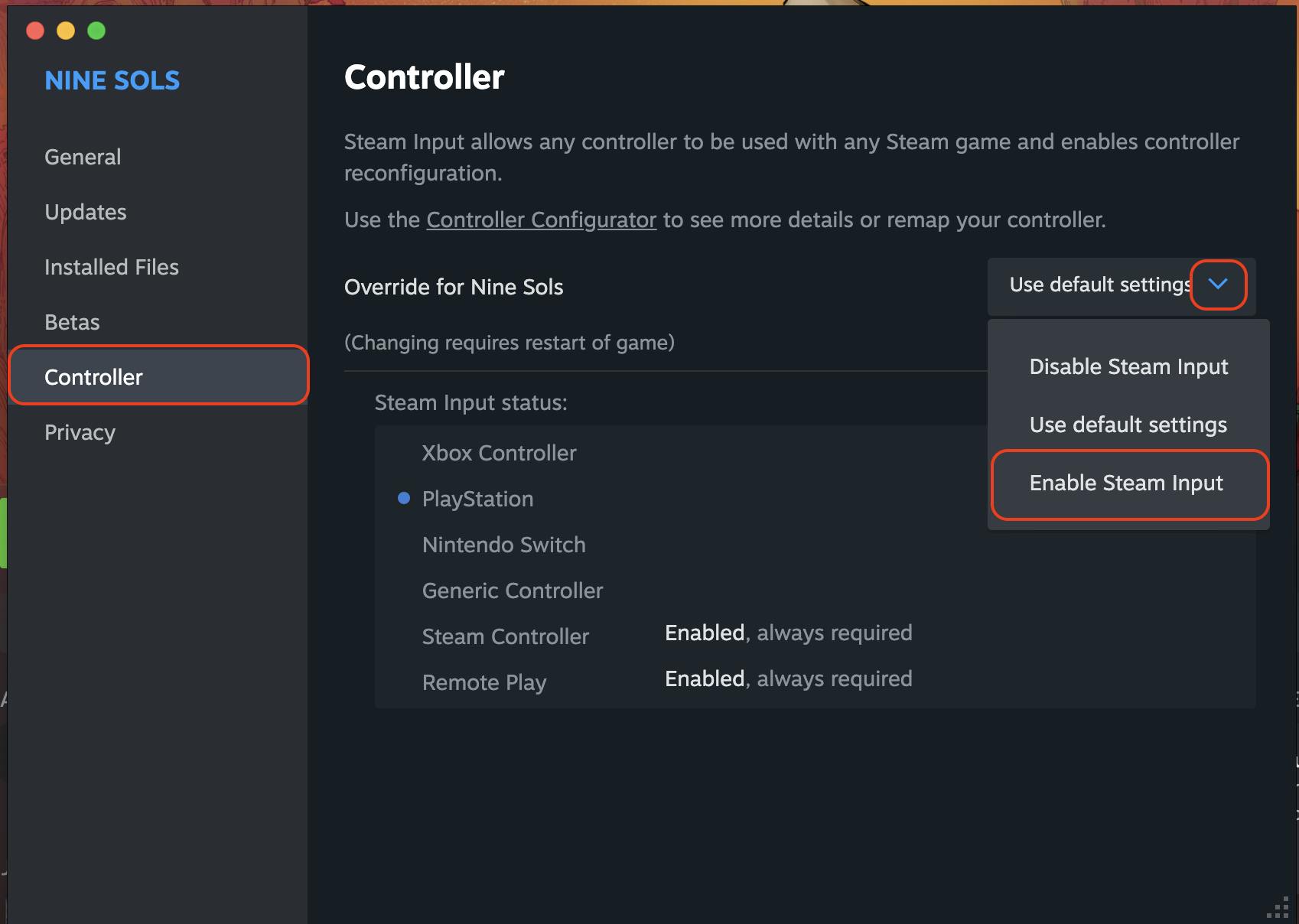Screen dimensions: 1299x924
Task: Minimize window using yellow button
Action: pos(66,31)
